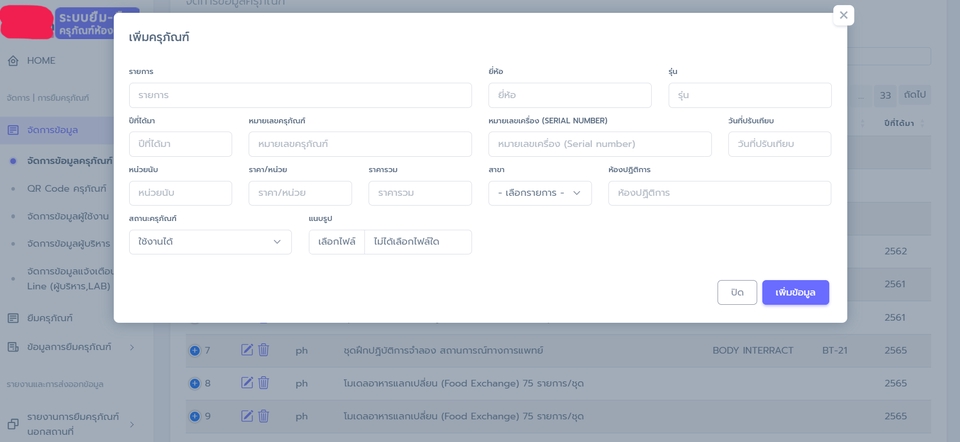The image size is (960, 442).
Task: Edit row 8 with pencil icon
Action: click(x=247, y=383)
